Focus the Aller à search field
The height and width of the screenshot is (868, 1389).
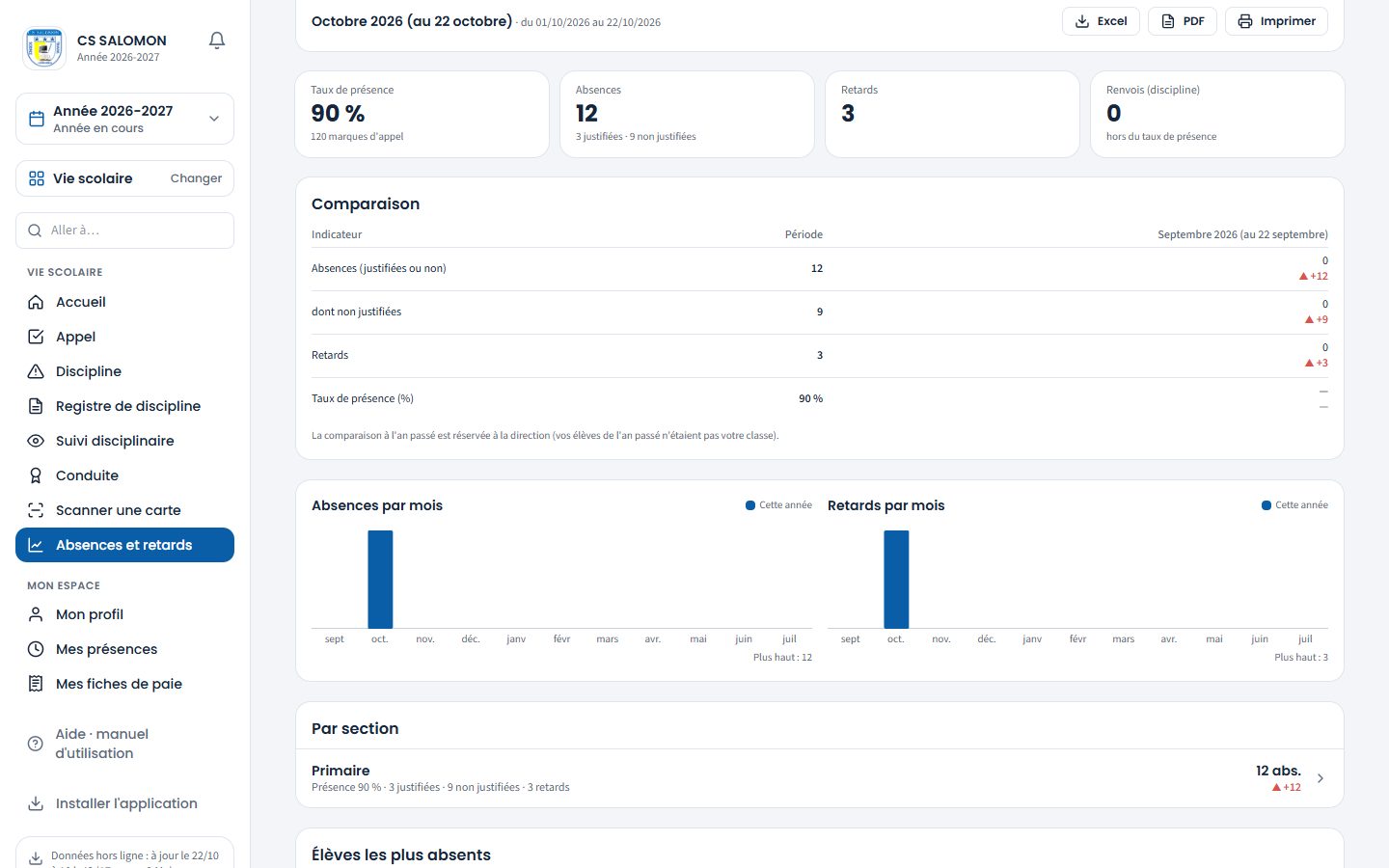click(125, 231)
